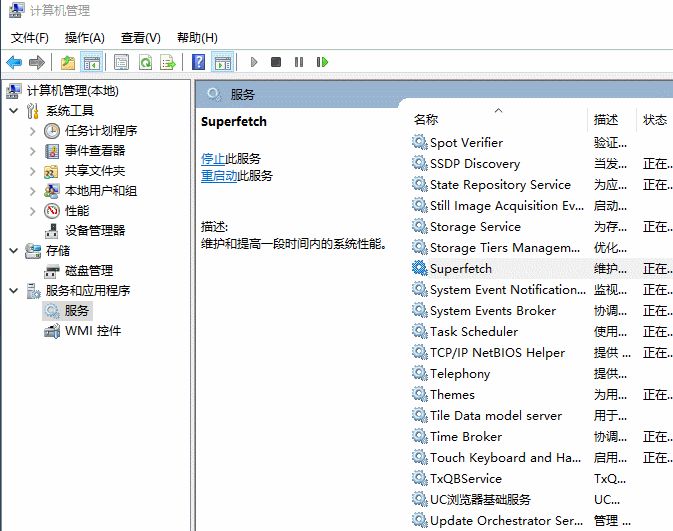673x531 pixels.
Task: Expand the 事件查看器 node arrow
Action: [x=33, y=151]
